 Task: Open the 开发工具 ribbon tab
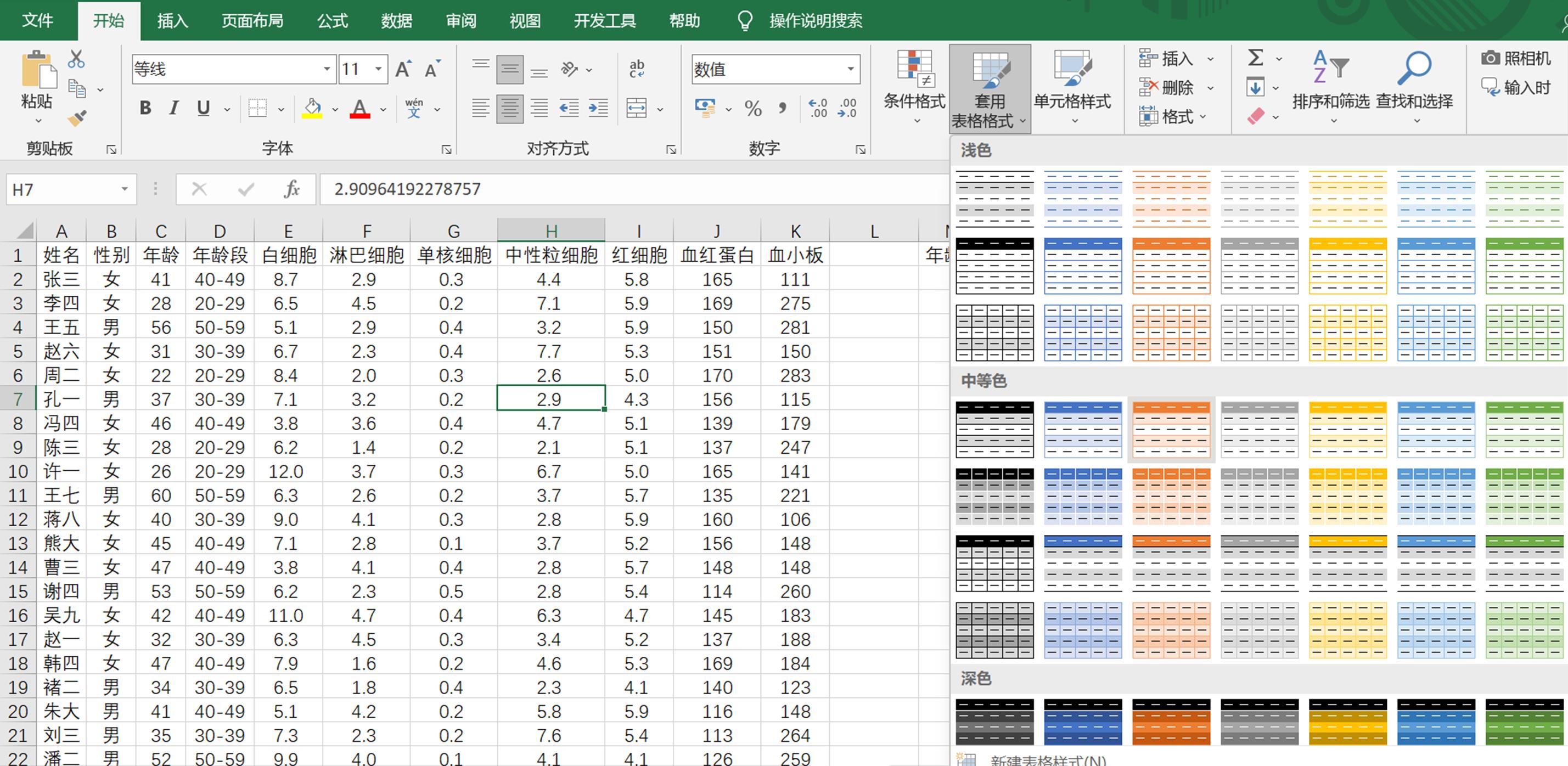pyautogui.click(x=604, y=20)
